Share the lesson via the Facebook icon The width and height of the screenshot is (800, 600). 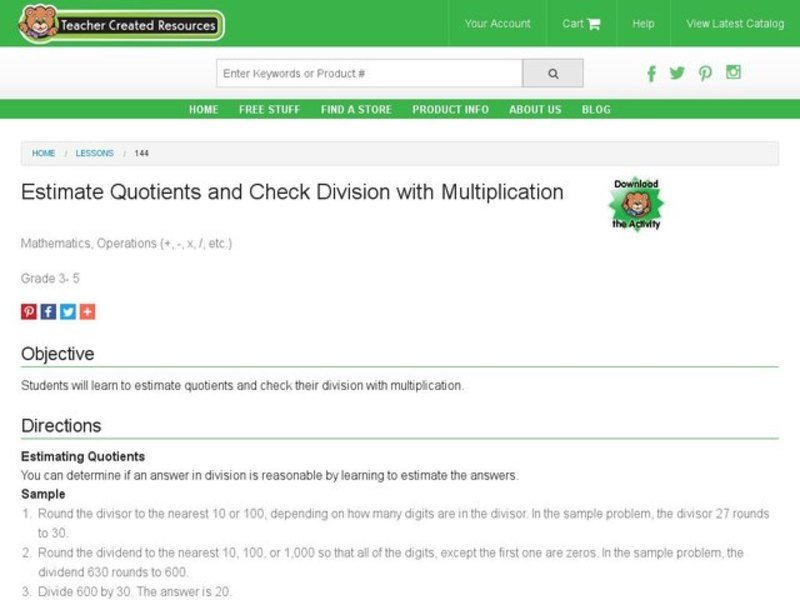(47, 311)
